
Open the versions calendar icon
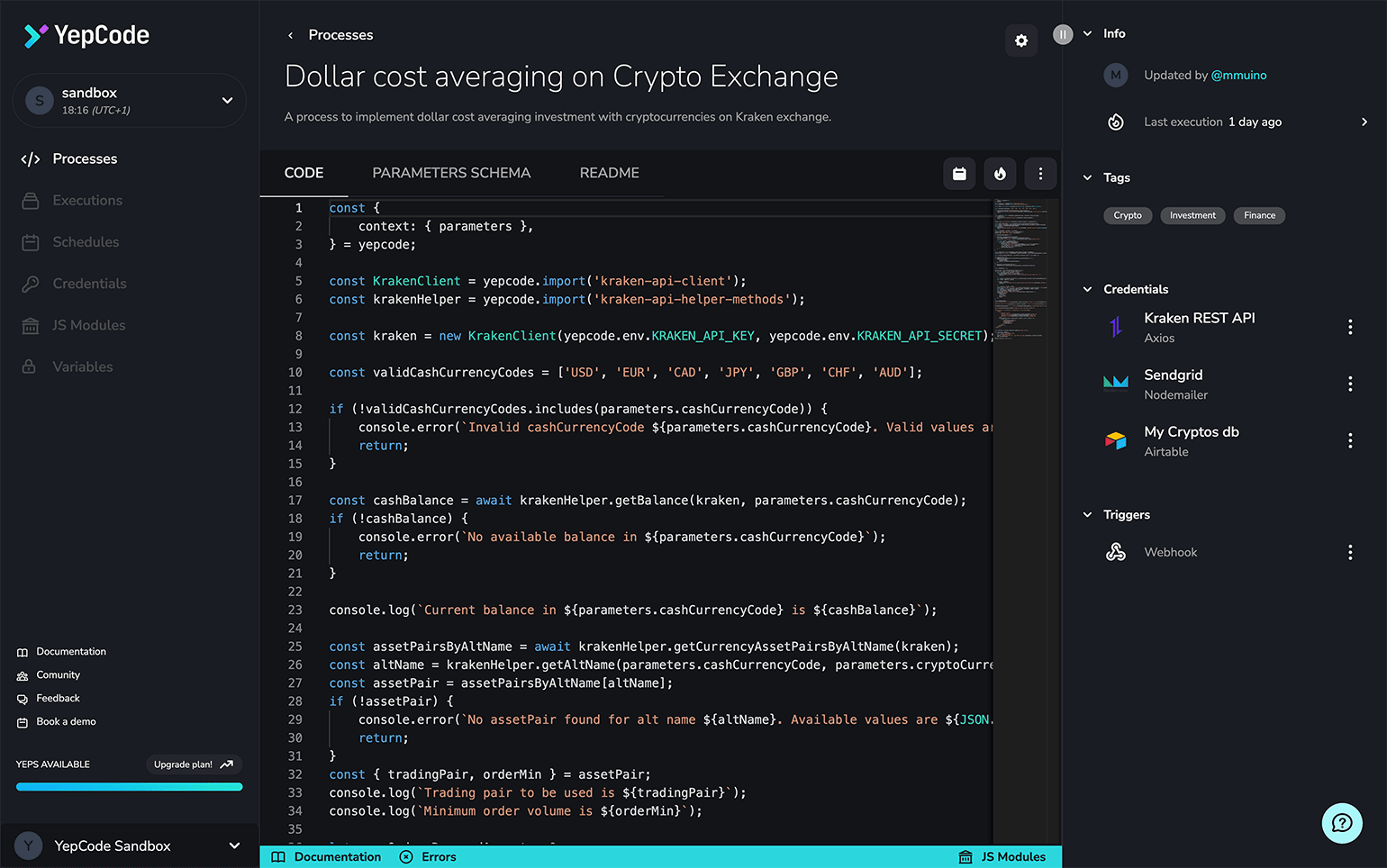point(959,173)
